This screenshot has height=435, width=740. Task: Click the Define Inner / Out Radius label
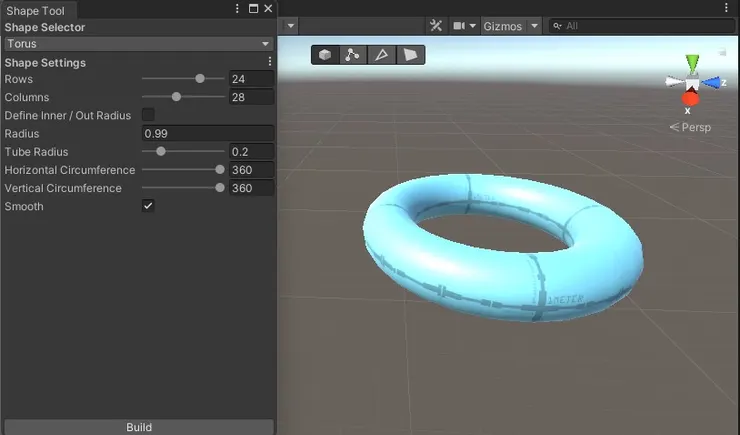coord(68,116)
